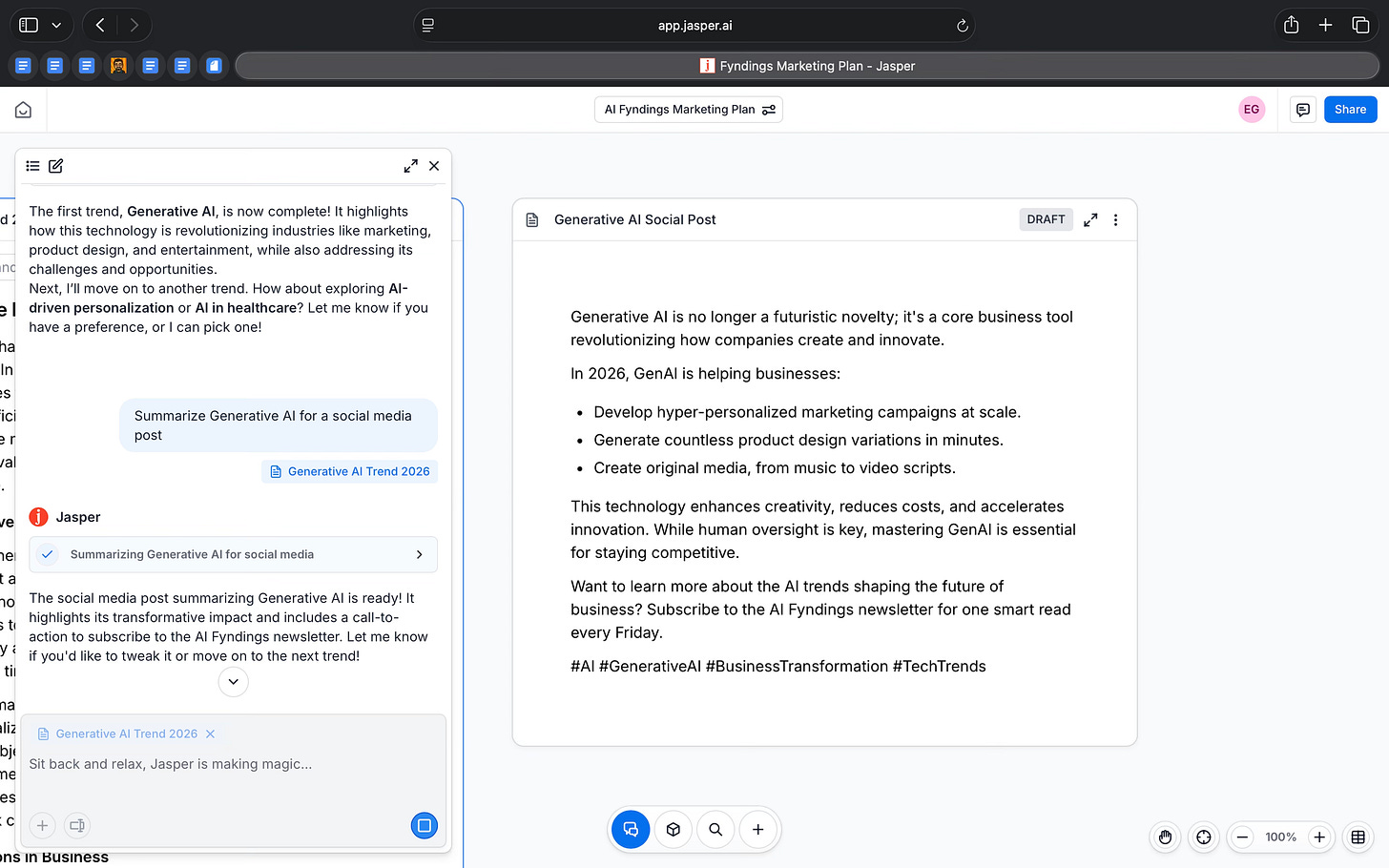1389x868 pixels.
Task: Click the screen context icon in the chat input
Action: click(77, 825)
